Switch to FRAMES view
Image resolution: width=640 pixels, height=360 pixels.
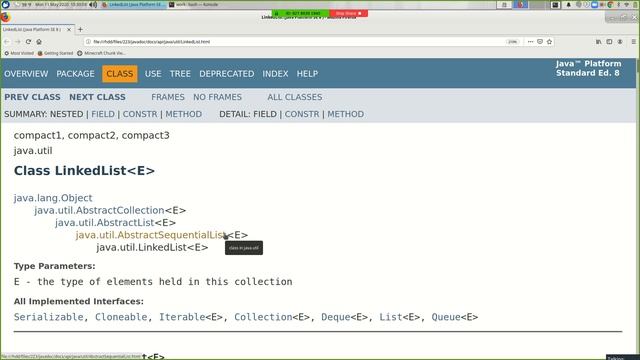click(x=168, y=97)
